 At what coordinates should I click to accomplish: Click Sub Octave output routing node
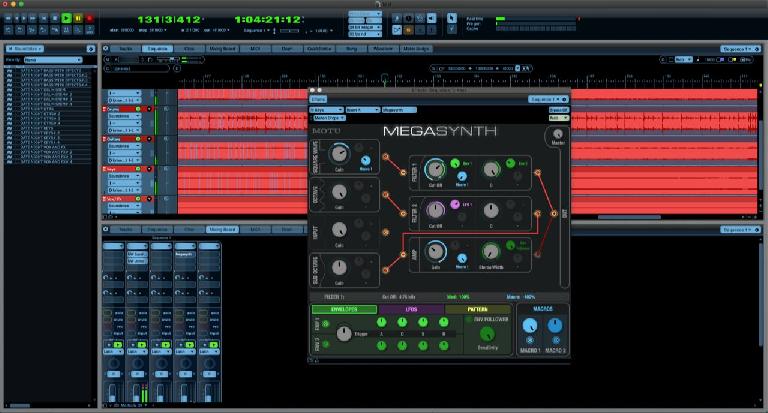(385, 270)
